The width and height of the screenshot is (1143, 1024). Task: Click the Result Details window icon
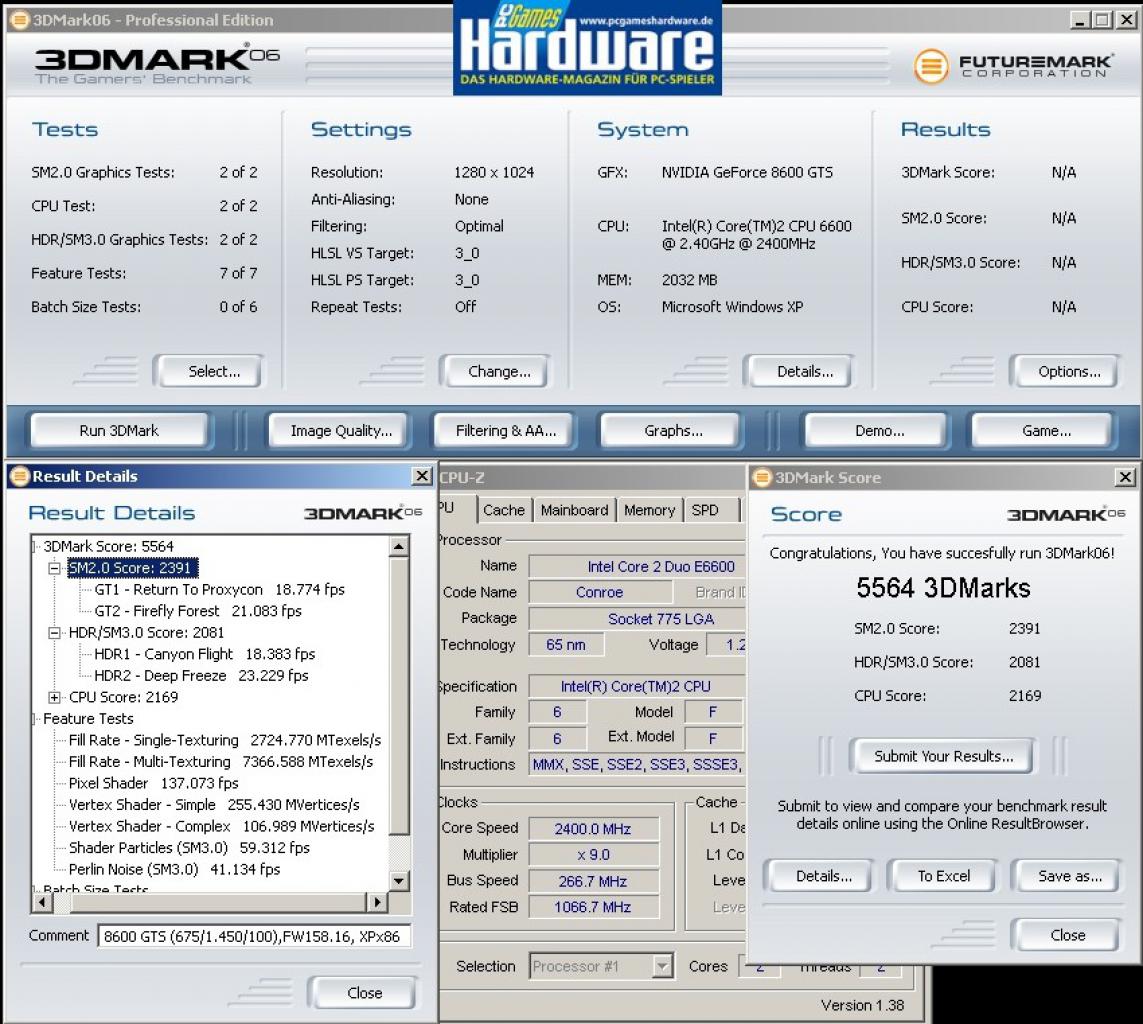point(20,476)
